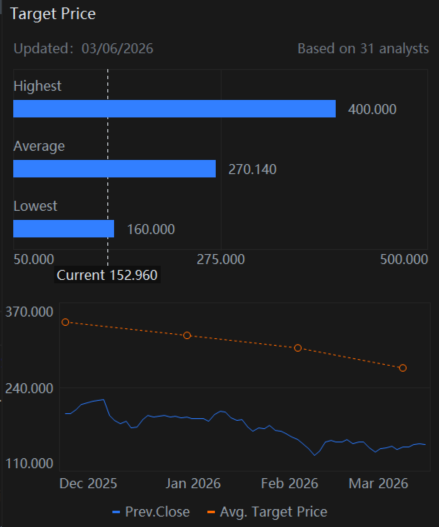Select the first orange target price marker
Screen dimensions: 439x527
(65, 322)
